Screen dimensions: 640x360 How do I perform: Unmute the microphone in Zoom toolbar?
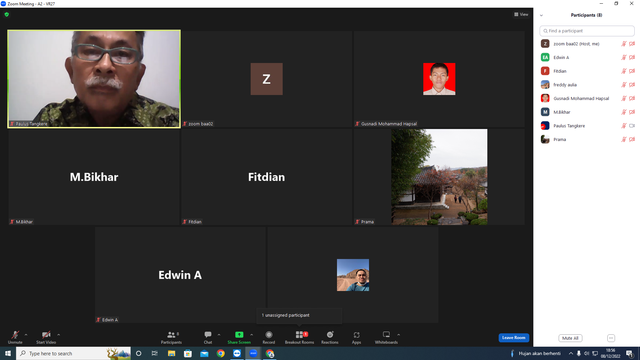click(15, 337)
